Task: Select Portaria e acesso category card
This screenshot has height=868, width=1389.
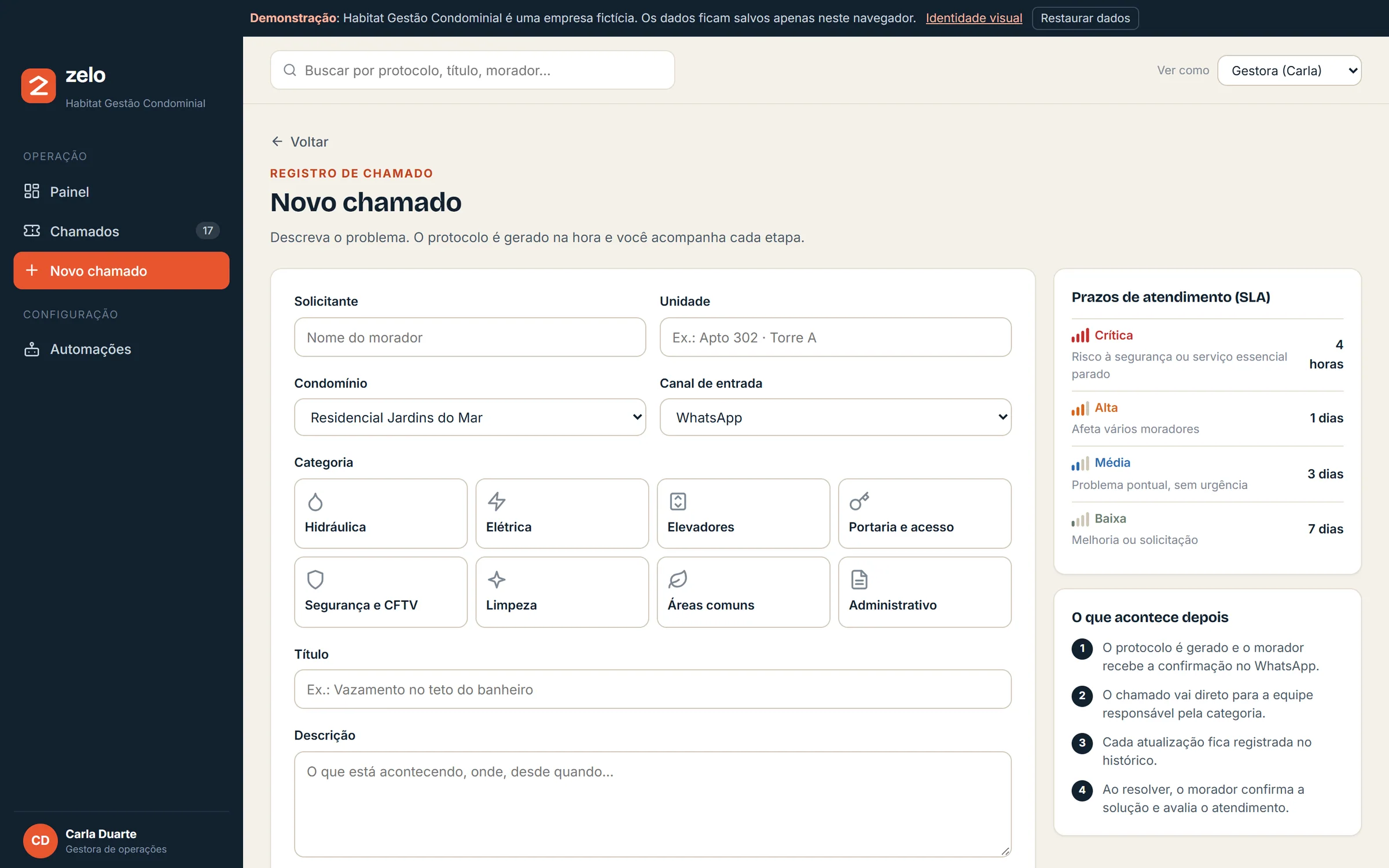Action: [925, 513]
